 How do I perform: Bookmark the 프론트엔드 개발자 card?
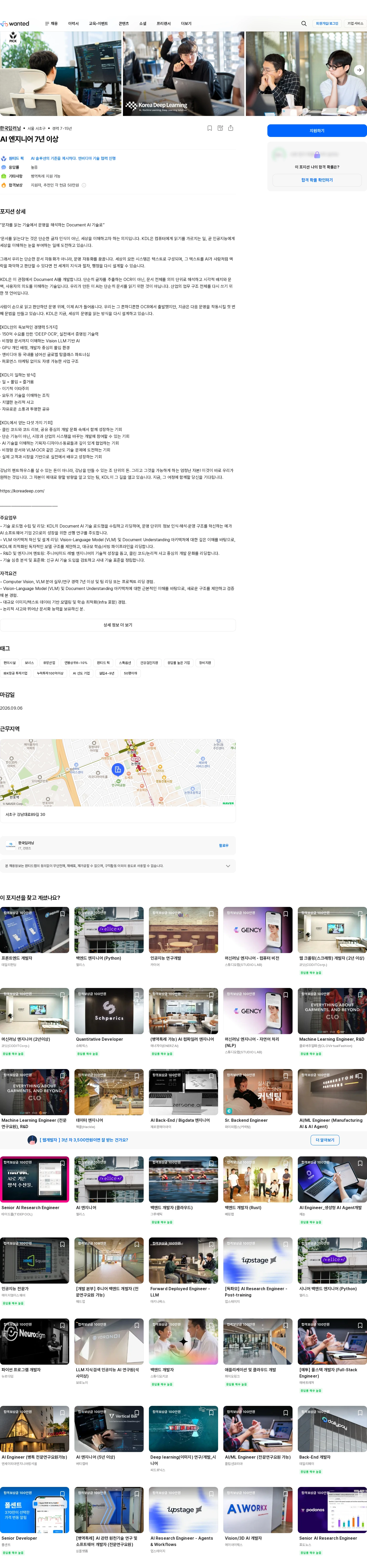point(62,914)
